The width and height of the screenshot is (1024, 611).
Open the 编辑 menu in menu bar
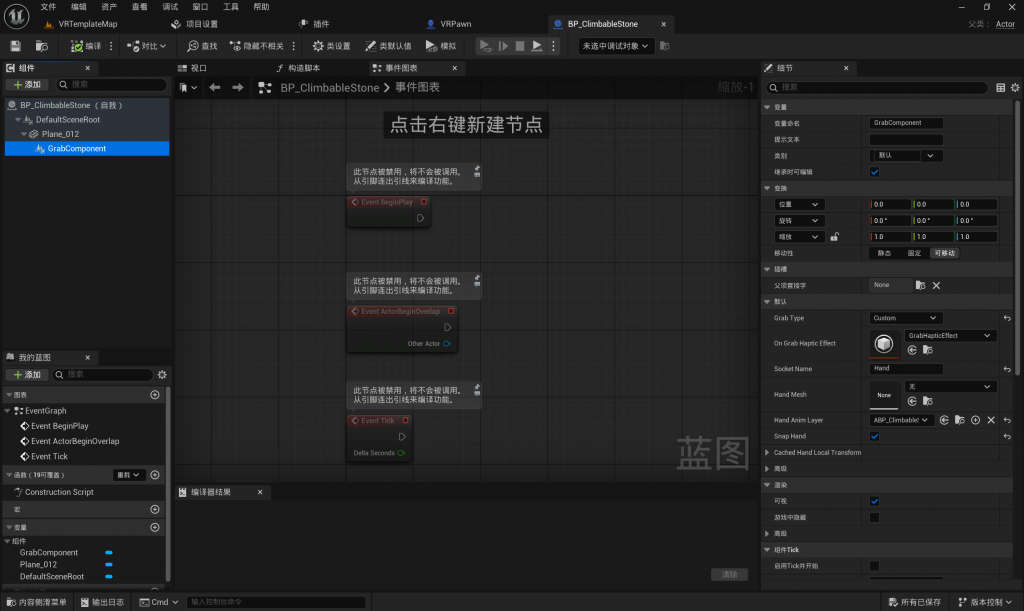[x=78, y=7]
